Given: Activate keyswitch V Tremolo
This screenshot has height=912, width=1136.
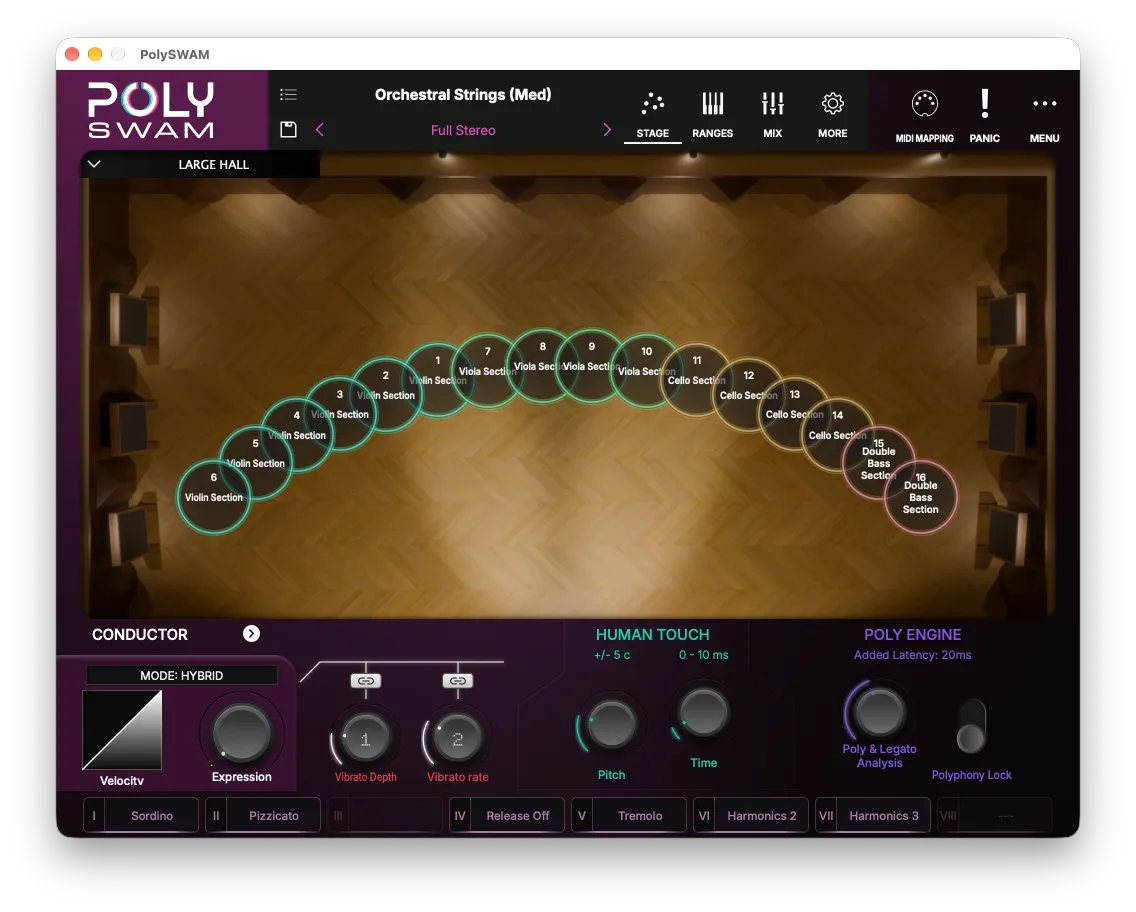Looking at the screenshot, I should [x=629, y=816].
